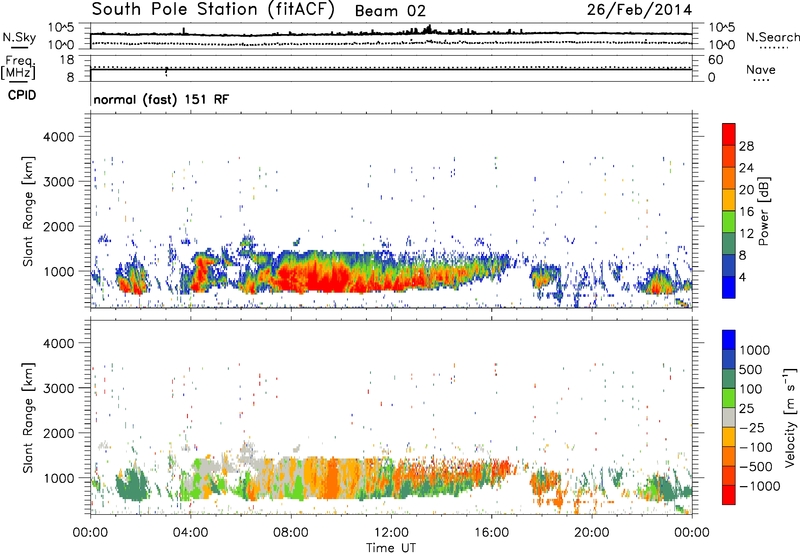
Task: Click the "28" label on the power color bar
Action: coord(746,146)
